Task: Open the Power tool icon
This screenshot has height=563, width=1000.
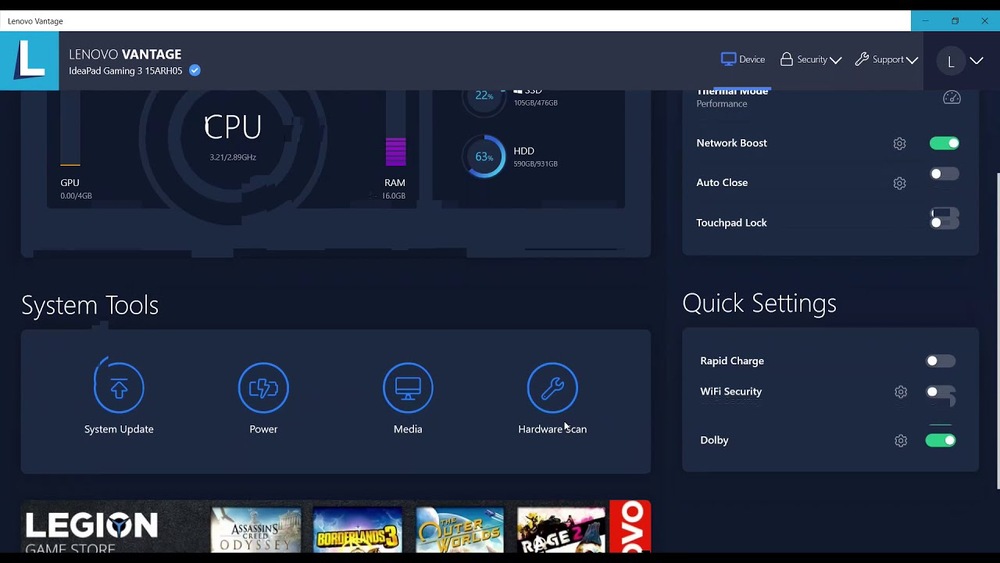Action: pyautogui.click(x=263, y=387)
